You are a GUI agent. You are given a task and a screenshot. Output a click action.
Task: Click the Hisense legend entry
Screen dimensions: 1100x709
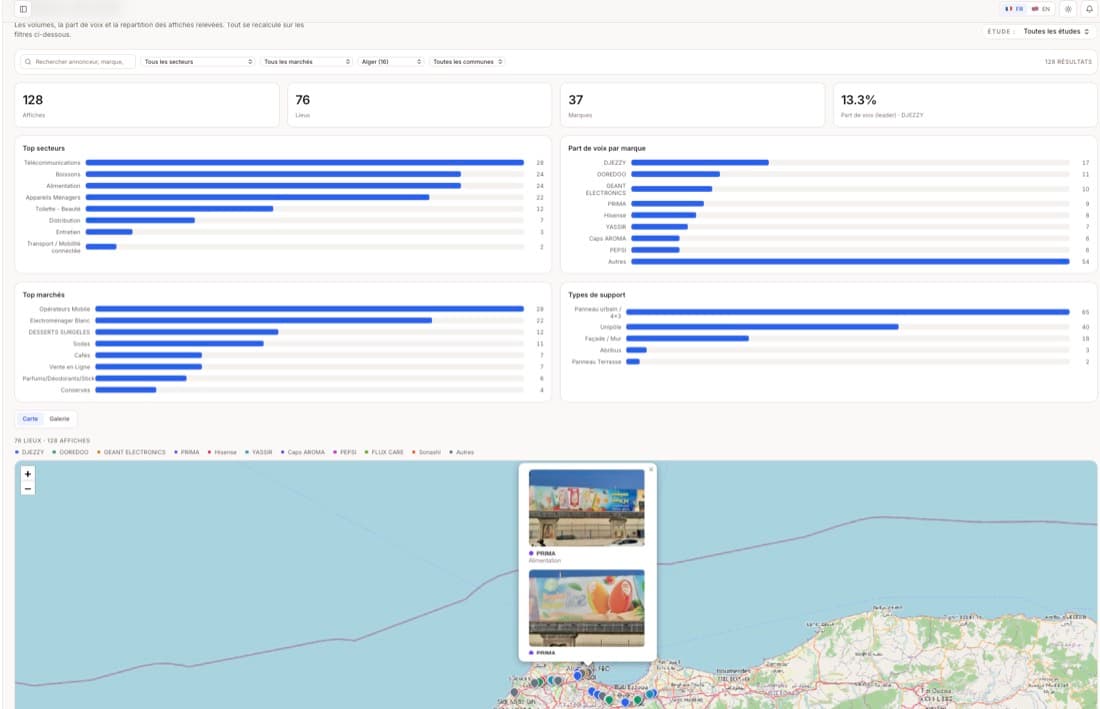click(x=222, y=452)
